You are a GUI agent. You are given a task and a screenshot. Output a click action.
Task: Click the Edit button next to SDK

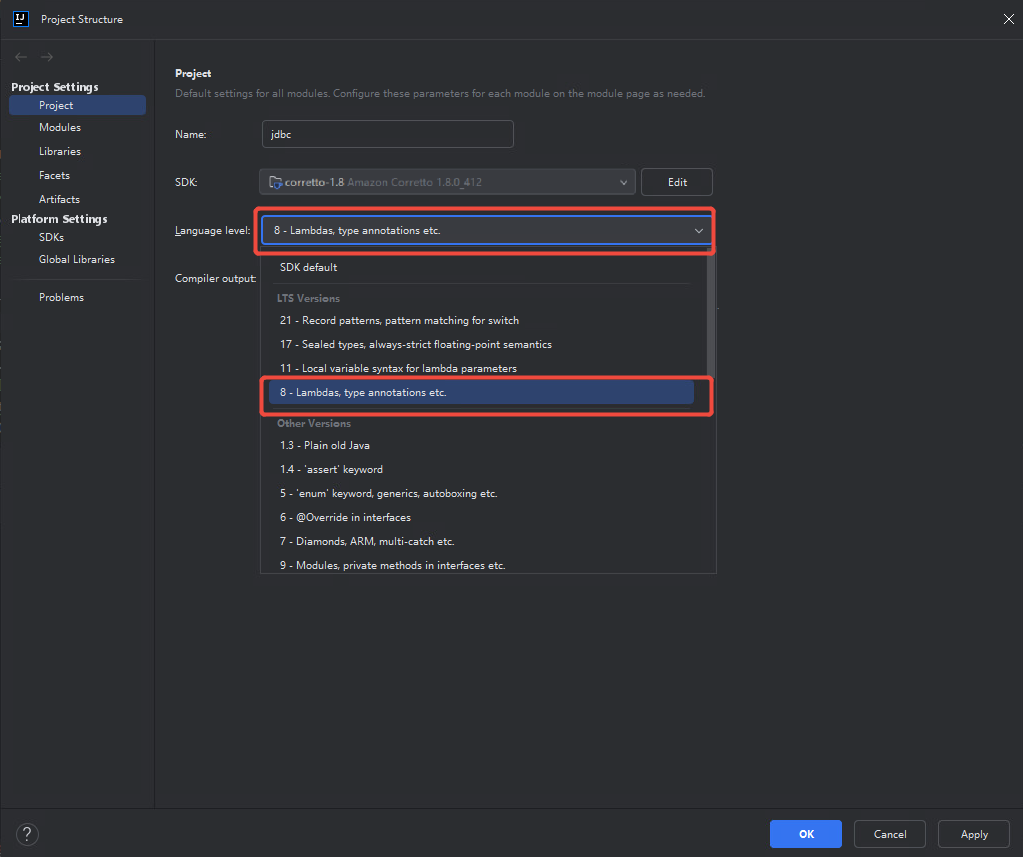click(x=677, y=182)
